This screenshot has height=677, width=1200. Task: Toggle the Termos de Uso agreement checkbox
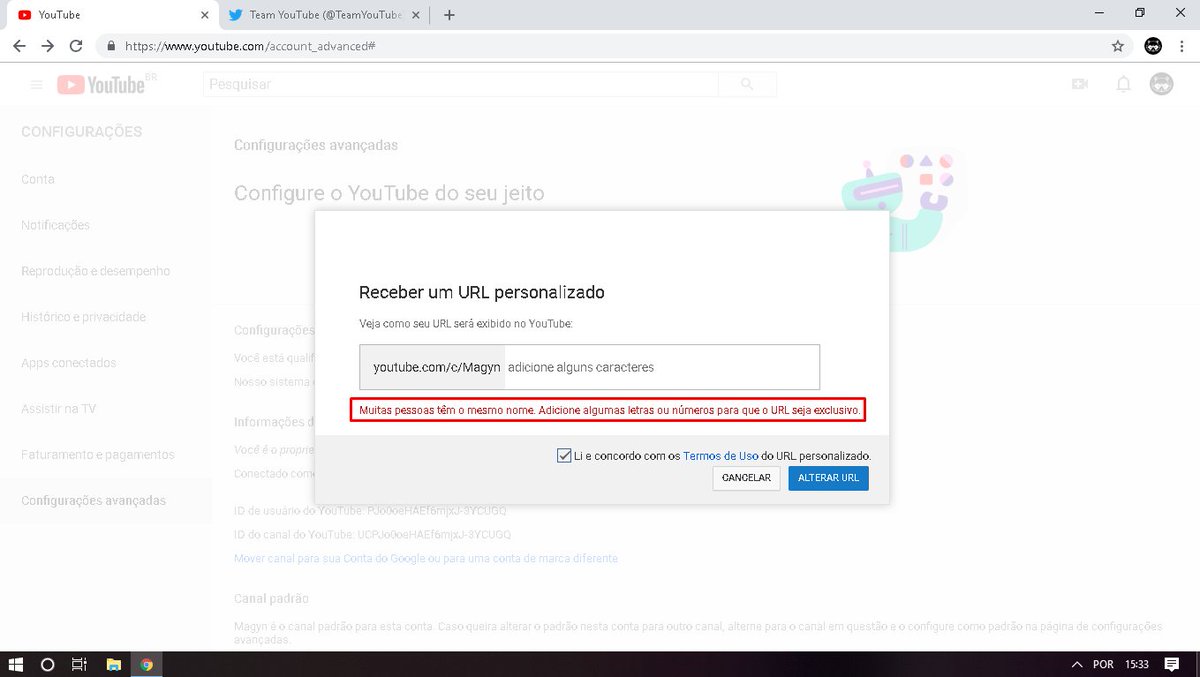click(564, 456)
